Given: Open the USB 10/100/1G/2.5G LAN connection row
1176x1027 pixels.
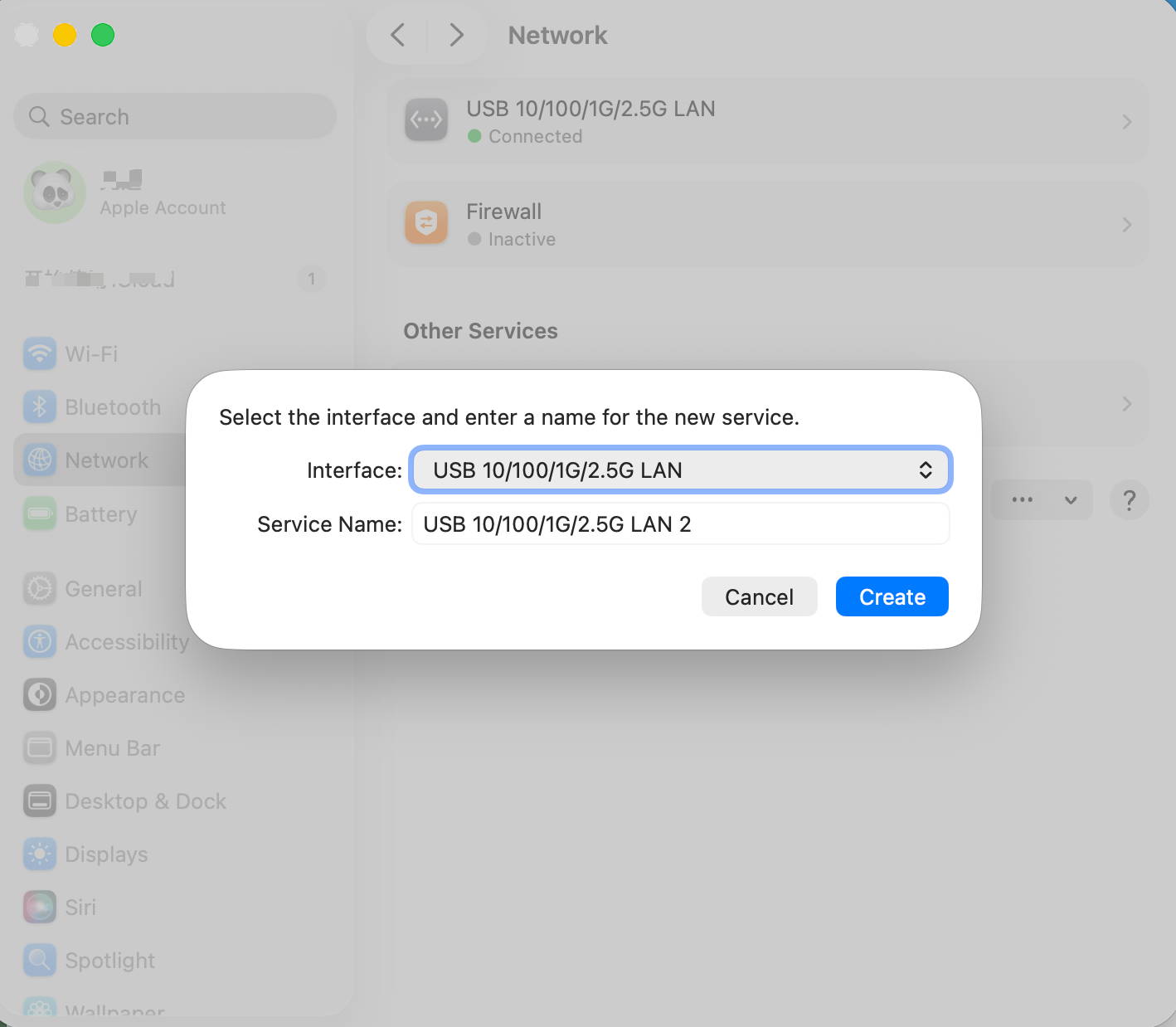Looking at the screenshot, I should (x=768, y=121).
